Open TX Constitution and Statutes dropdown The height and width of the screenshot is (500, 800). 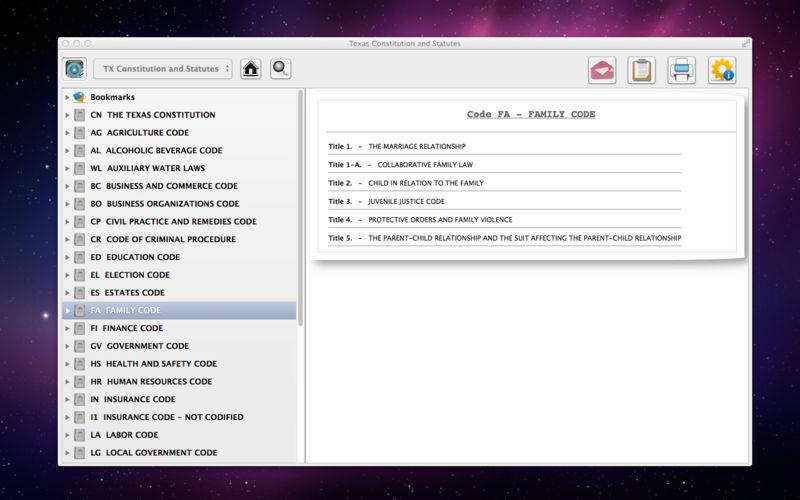click(163, 69)
